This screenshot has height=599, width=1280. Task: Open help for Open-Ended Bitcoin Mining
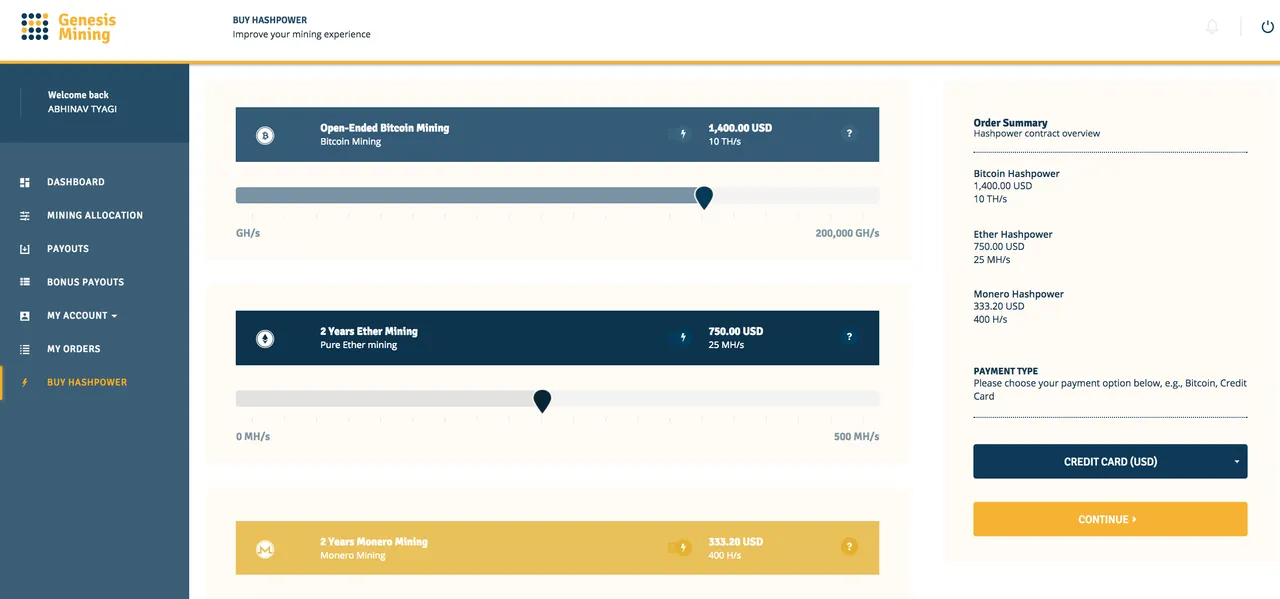pos(849,133)
